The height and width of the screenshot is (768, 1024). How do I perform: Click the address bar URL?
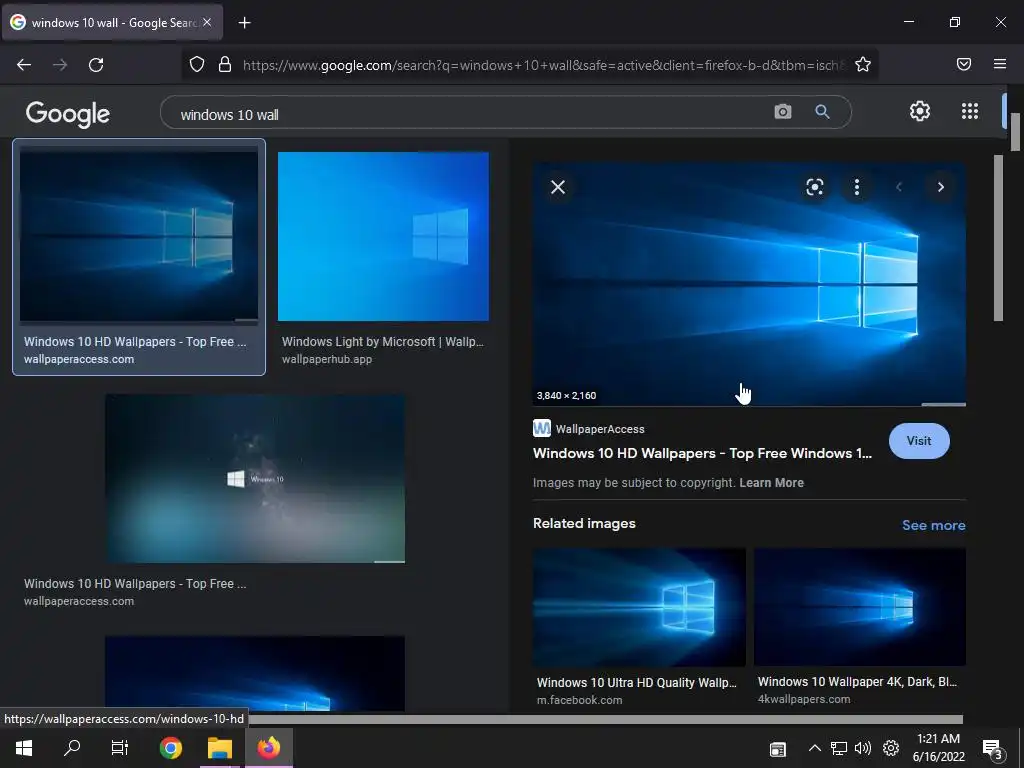tap(543, 65)
